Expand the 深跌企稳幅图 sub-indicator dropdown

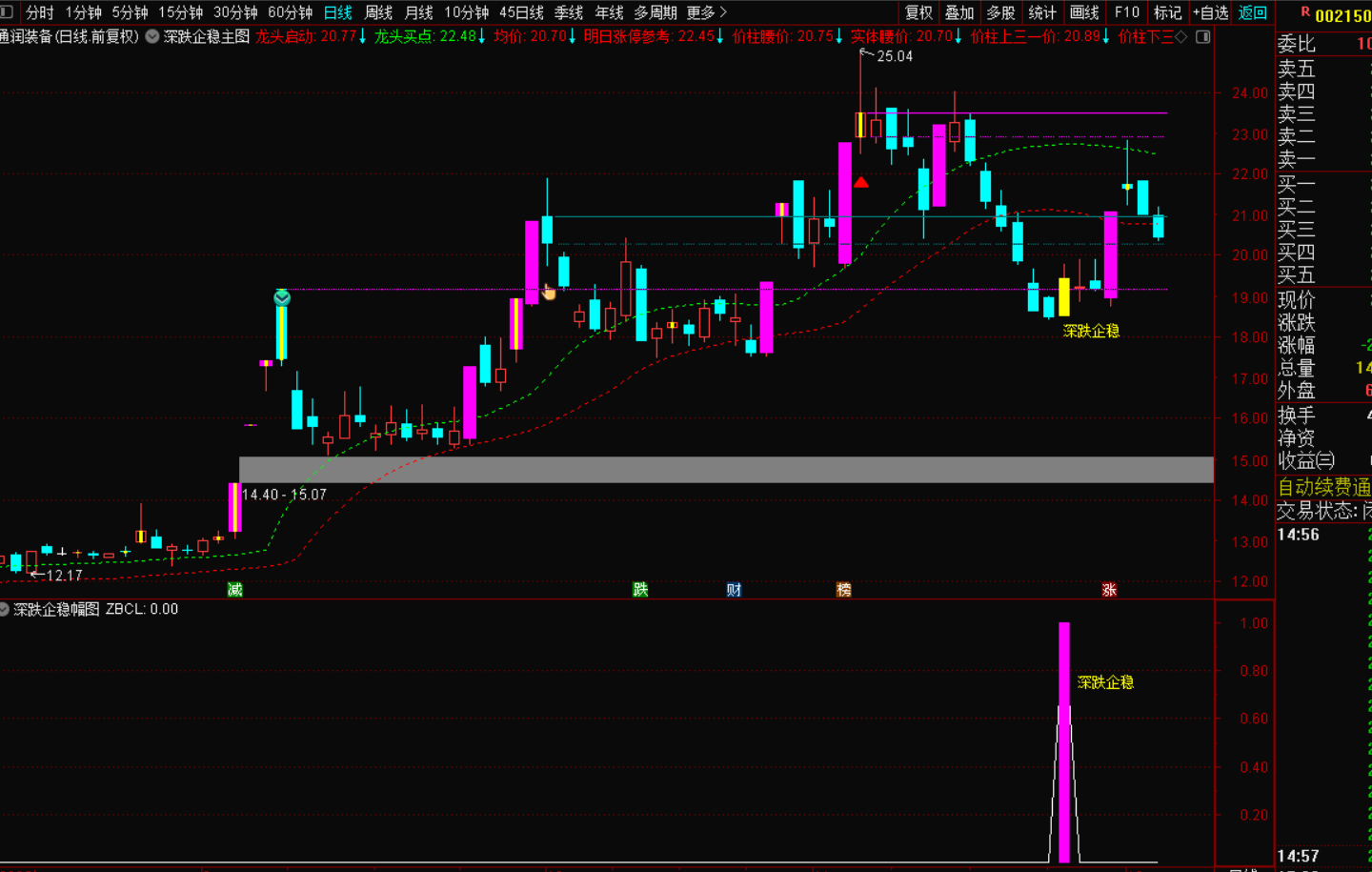(5, 609)
